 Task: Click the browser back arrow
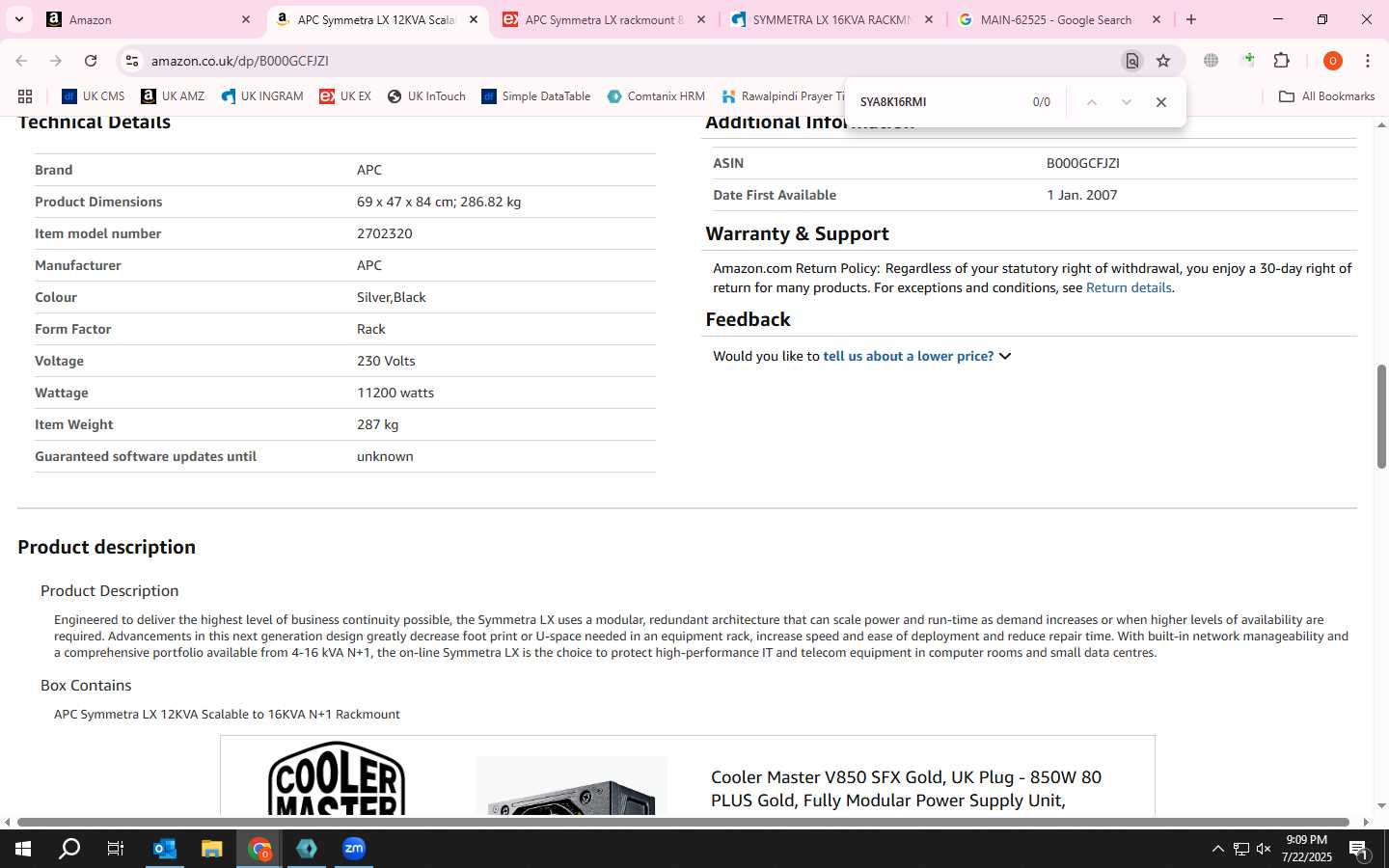(x=21, y=61)
